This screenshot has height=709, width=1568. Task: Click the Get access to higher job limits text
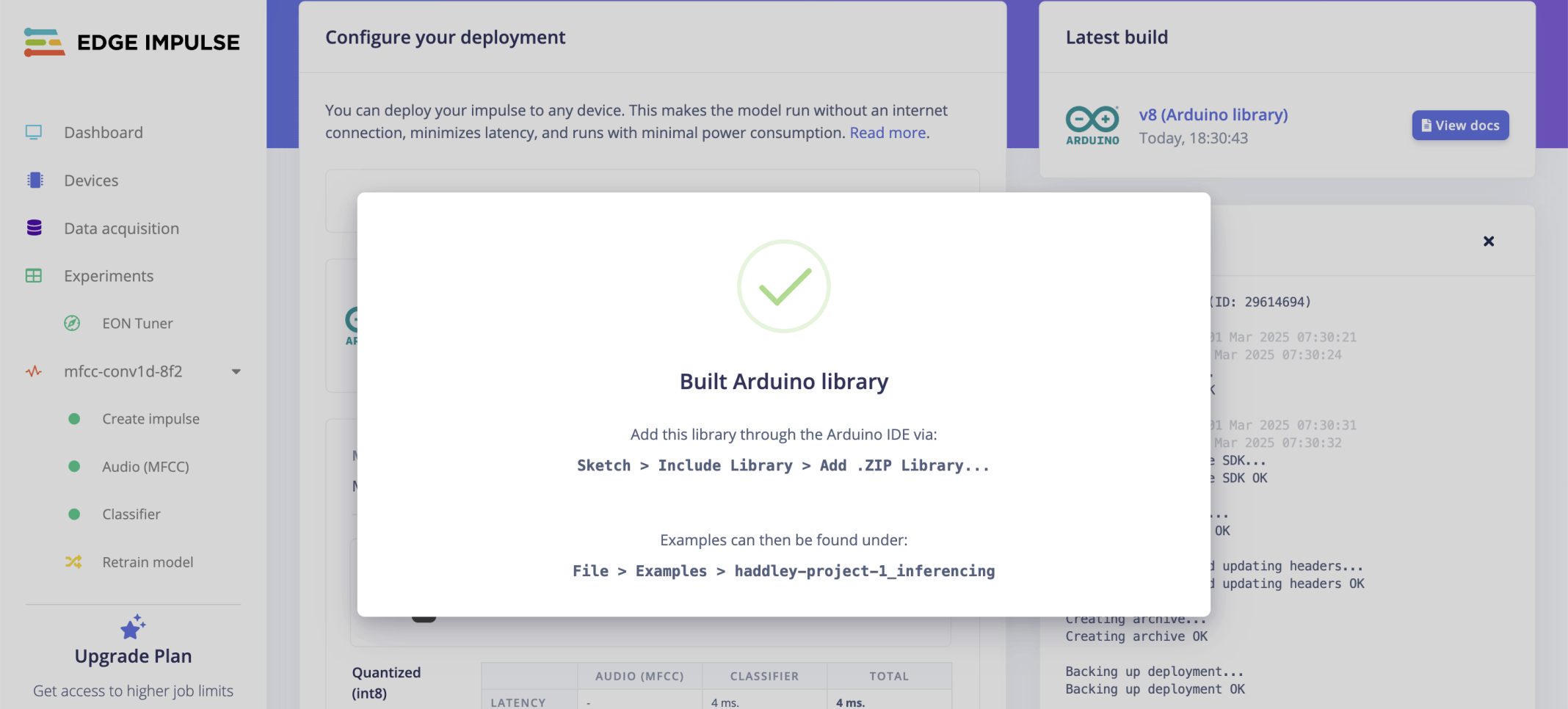[133, 691]
